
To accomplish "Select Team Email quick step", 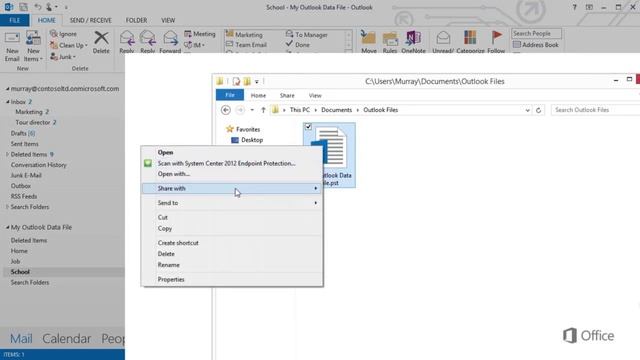I will point(246,45).
